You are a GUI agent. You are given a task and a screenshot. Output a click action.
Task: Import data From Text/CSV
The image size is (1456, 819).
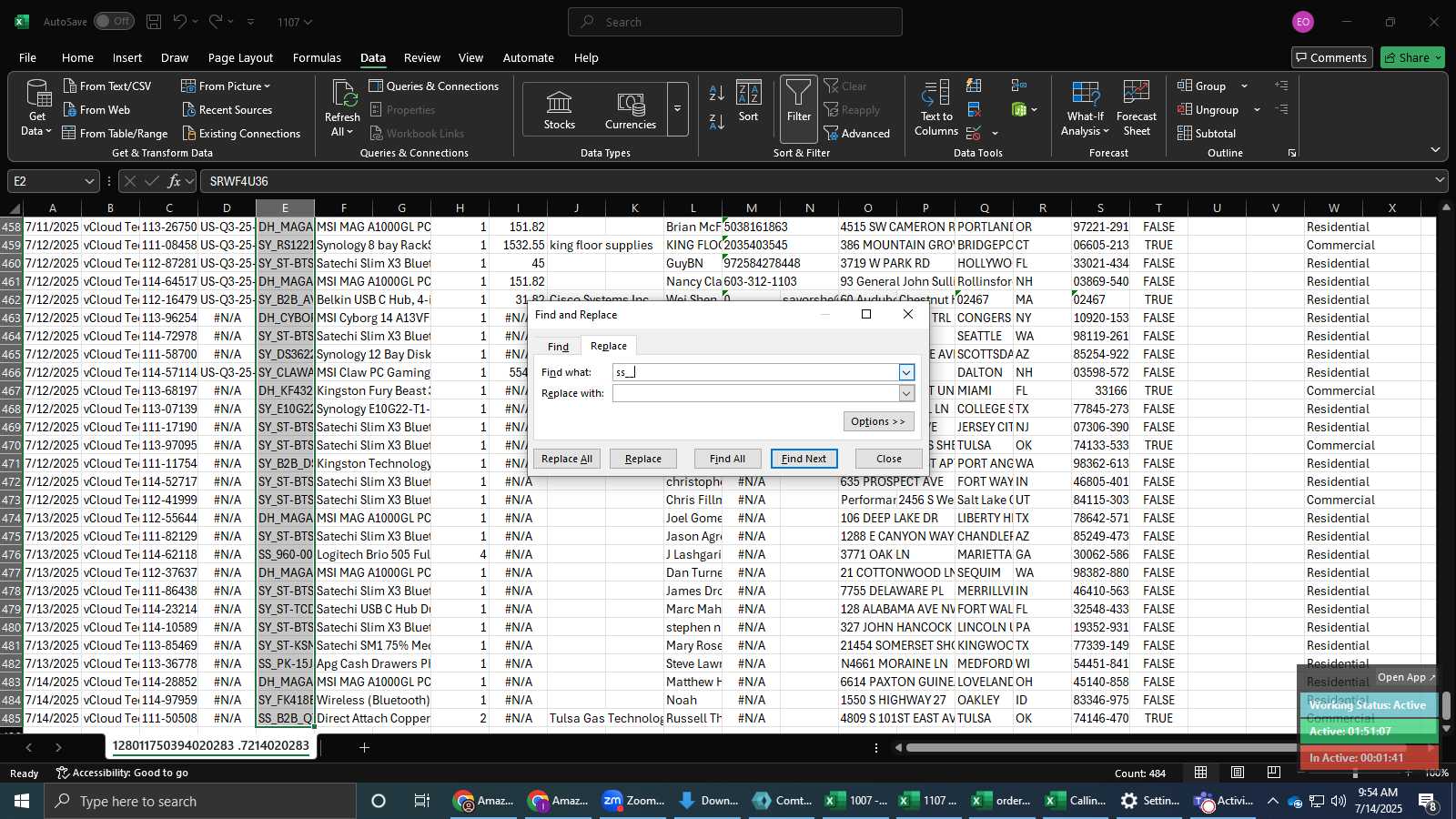106,86
